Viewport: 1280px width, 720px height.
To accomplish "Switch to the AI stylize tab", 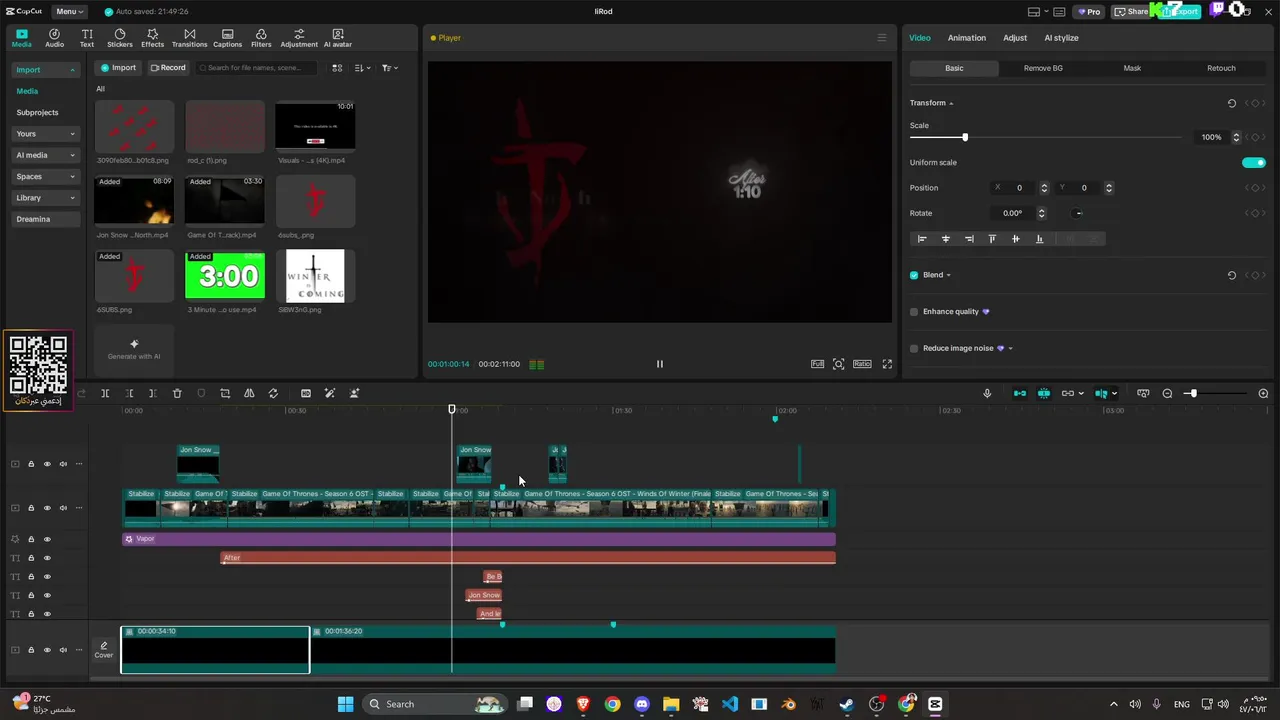I will coord(1061,38).
